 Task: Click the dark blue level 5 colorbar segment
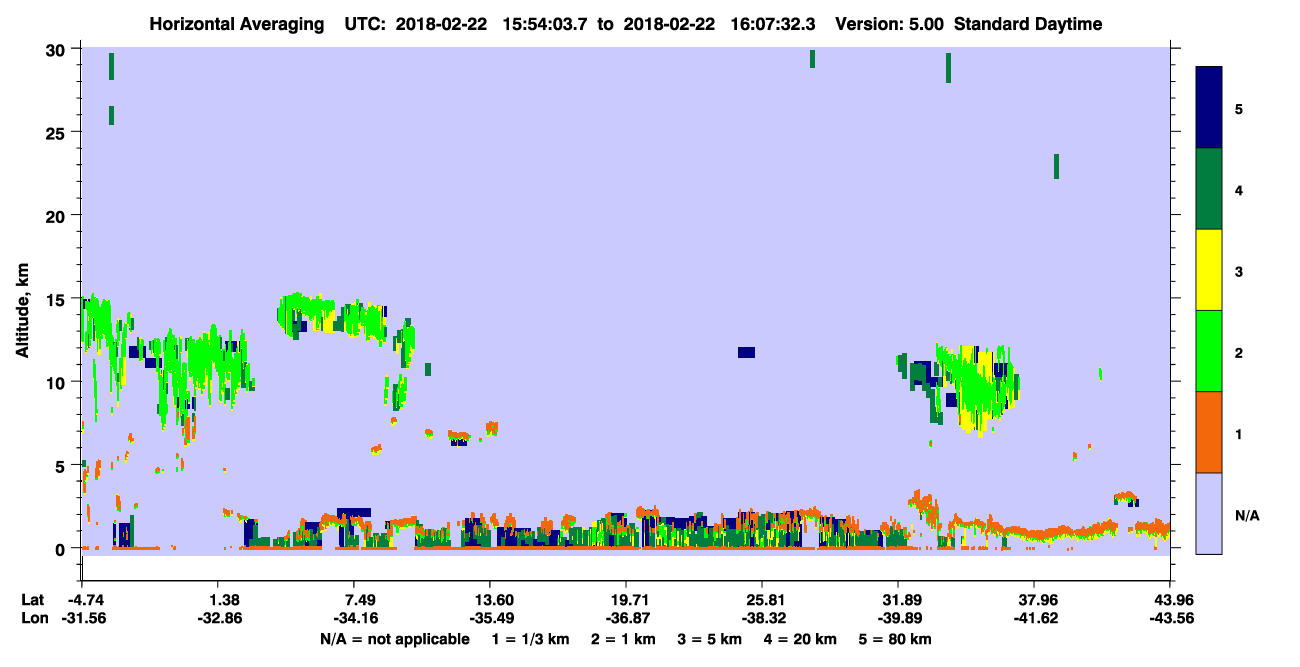pos(1209,108)
